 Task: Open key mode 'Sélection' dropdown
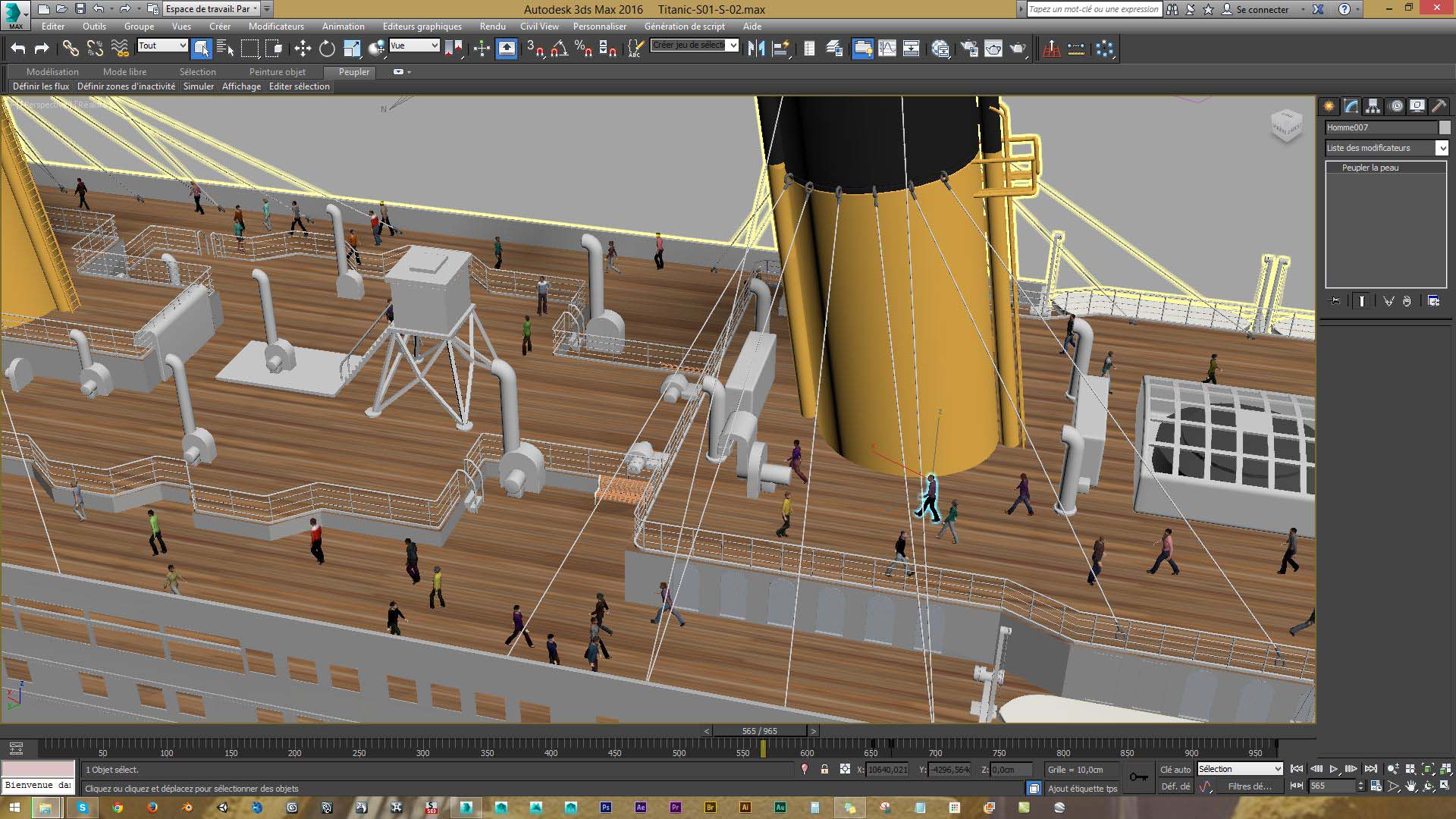tap(1240, 769)
